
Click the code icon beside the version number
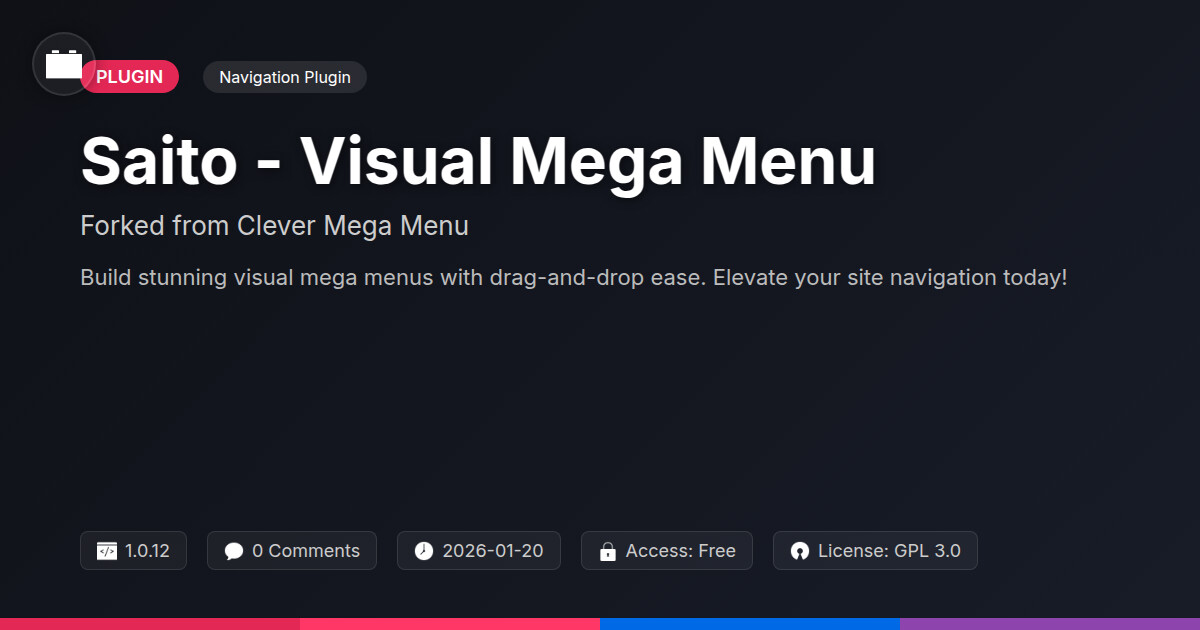107,551
